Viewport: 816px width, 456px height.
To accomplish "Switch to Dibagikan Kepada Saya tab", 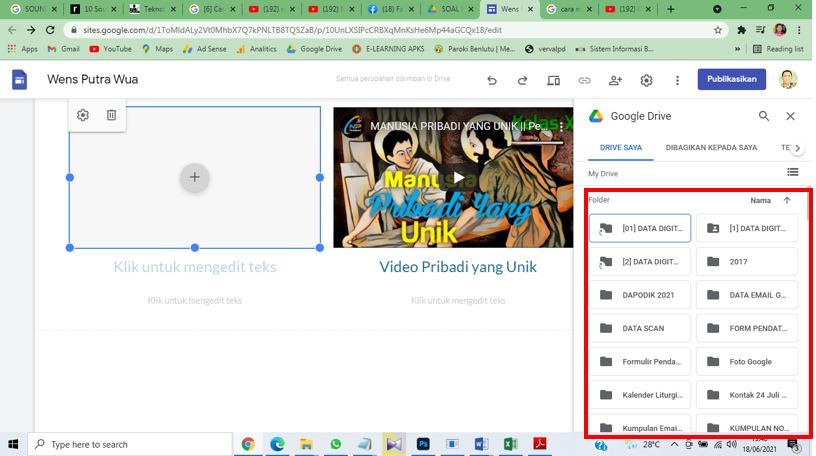I will pos(711,148).
